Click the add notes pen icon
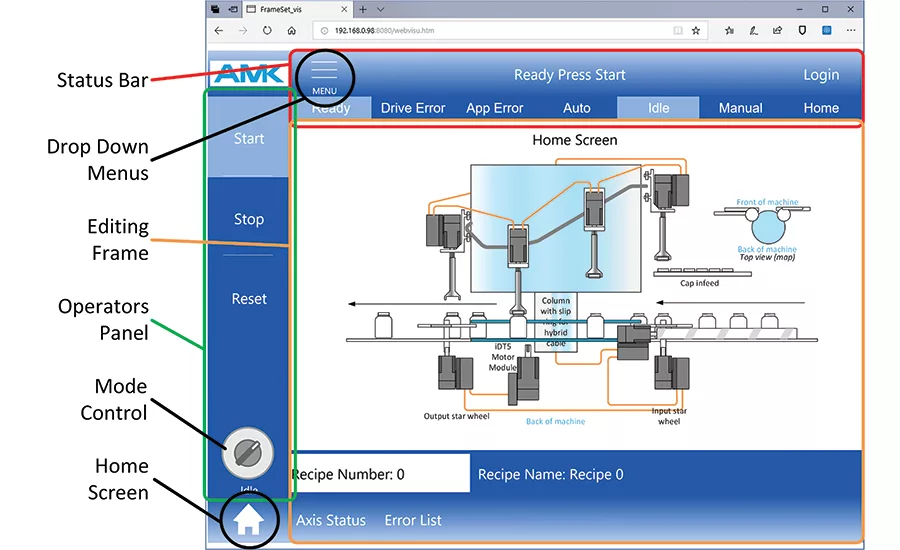This screenshot has height=550, width=900. coord(753,30)
